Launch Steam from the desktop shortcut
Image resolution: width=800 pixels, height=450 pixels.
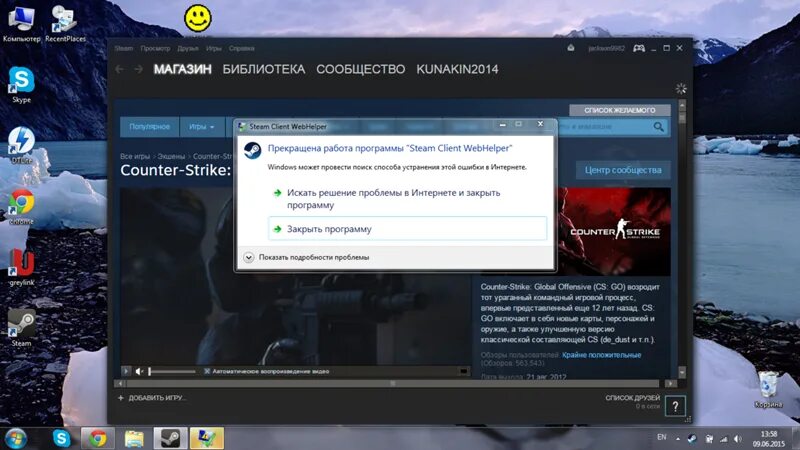tap(21, 328)
